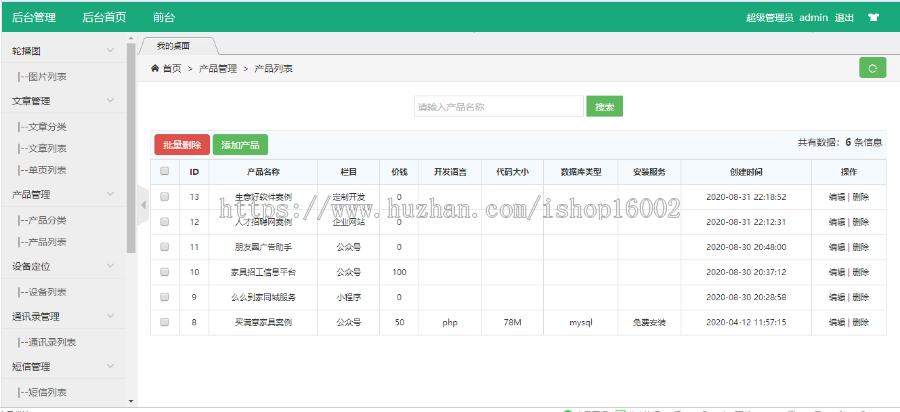
Task: Toggle the select-all checkbox in table header
Action: click(x=165, y=171)
